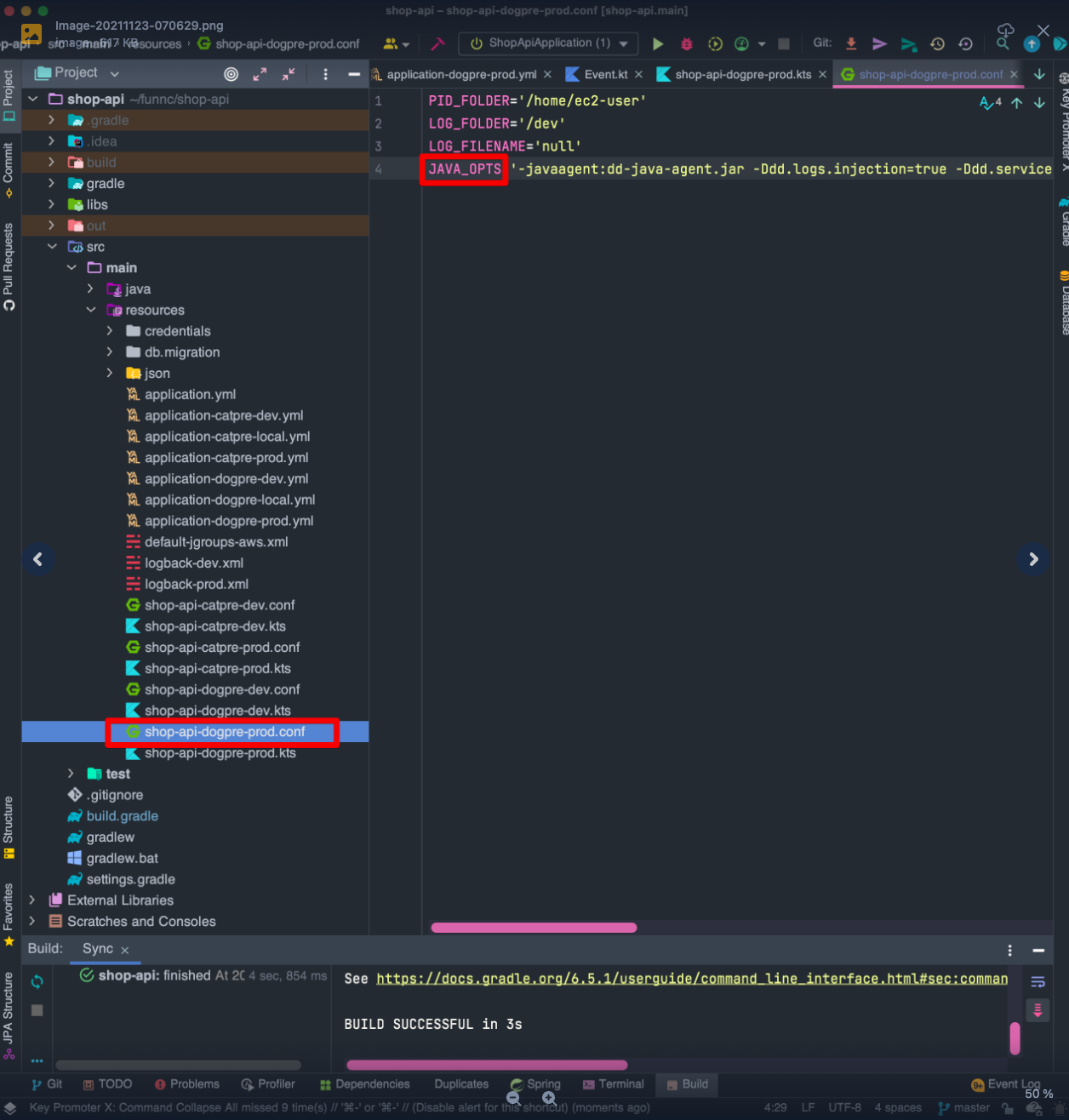The image size is (1069, 1120).
Task: Open the Project view selector dropdown
Action: [77, 73]
